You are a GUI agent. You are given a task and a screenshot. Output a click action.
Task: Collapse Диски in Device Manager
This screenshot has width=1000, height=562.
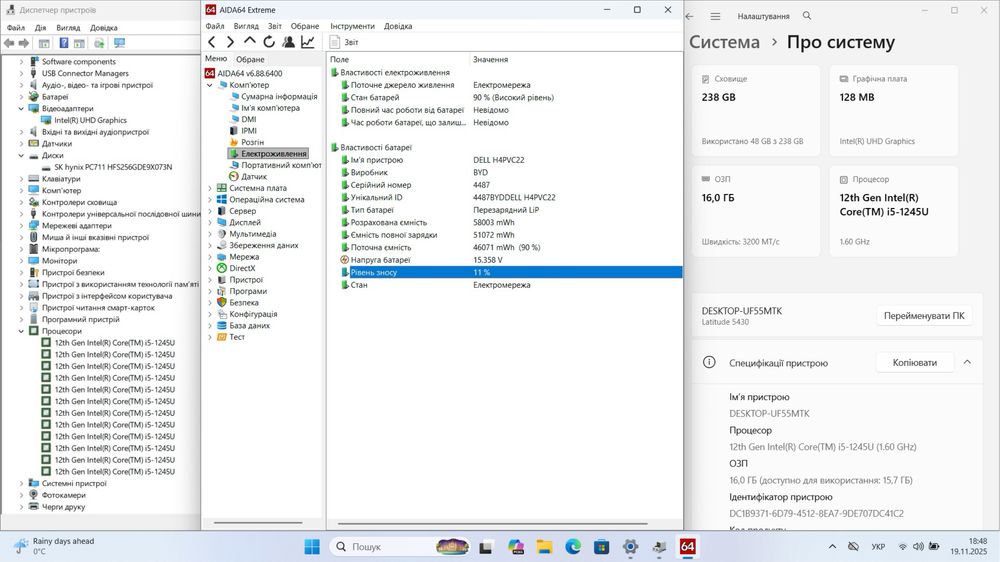(x=21, y=156)
